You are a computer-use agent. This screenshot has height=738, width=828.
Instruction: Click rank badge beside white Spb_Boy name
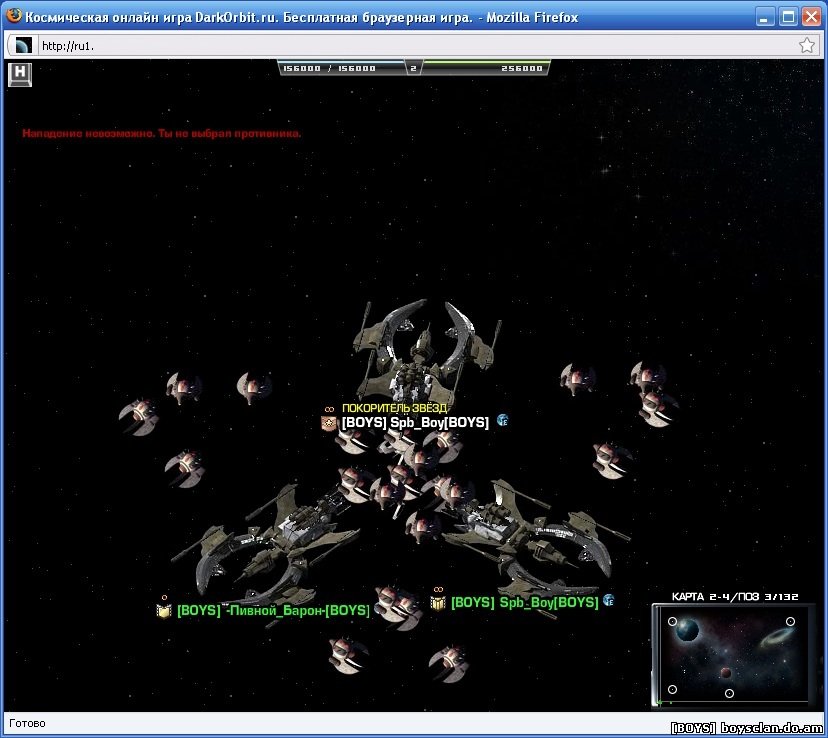(x=328, y=423)
